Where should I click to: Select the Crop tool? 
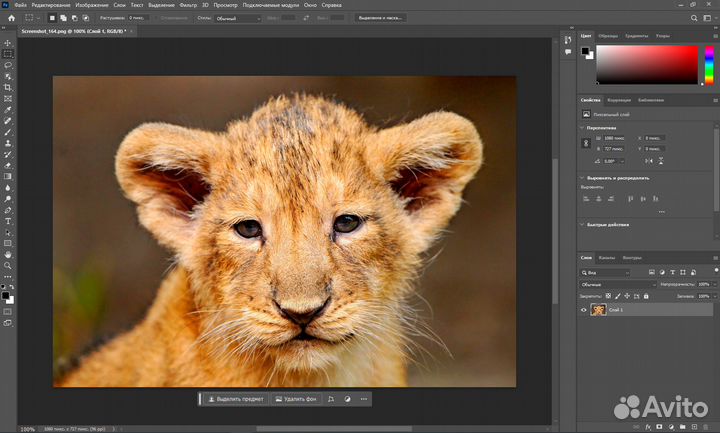(8, 87)
